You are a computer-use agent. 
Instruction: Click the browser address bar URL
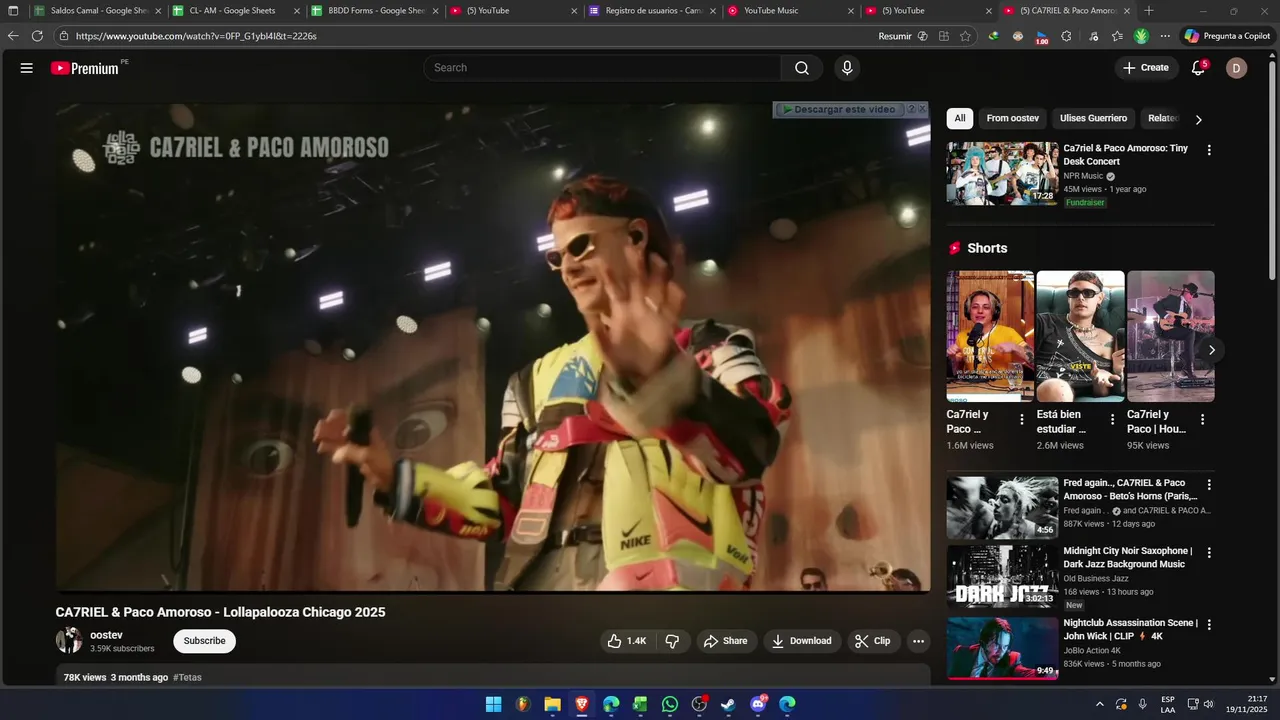[x=196, y=36]
